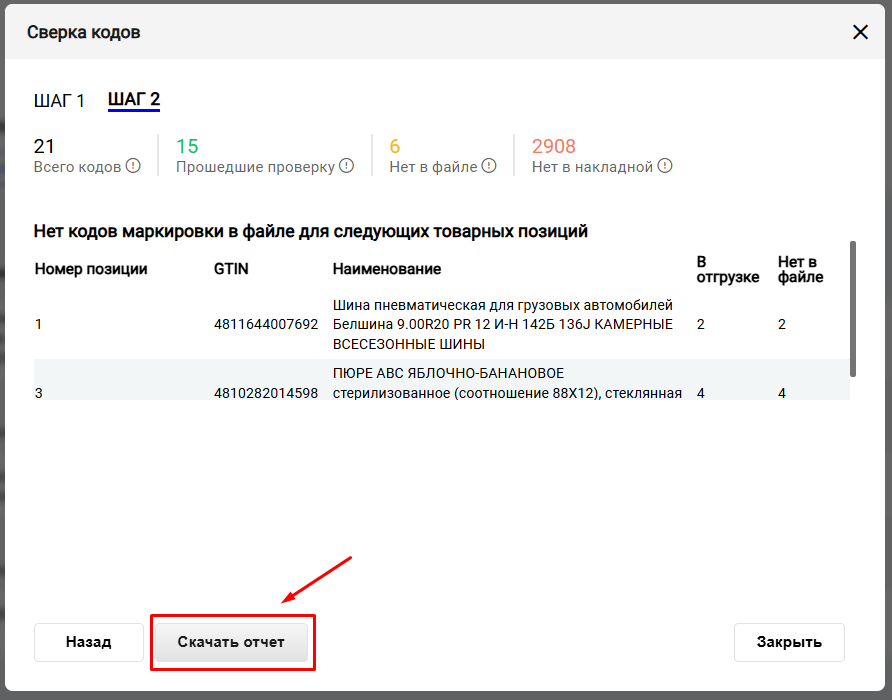Switch to the ШАГ 1 tab
892x700 pixels.
point(59,101)
